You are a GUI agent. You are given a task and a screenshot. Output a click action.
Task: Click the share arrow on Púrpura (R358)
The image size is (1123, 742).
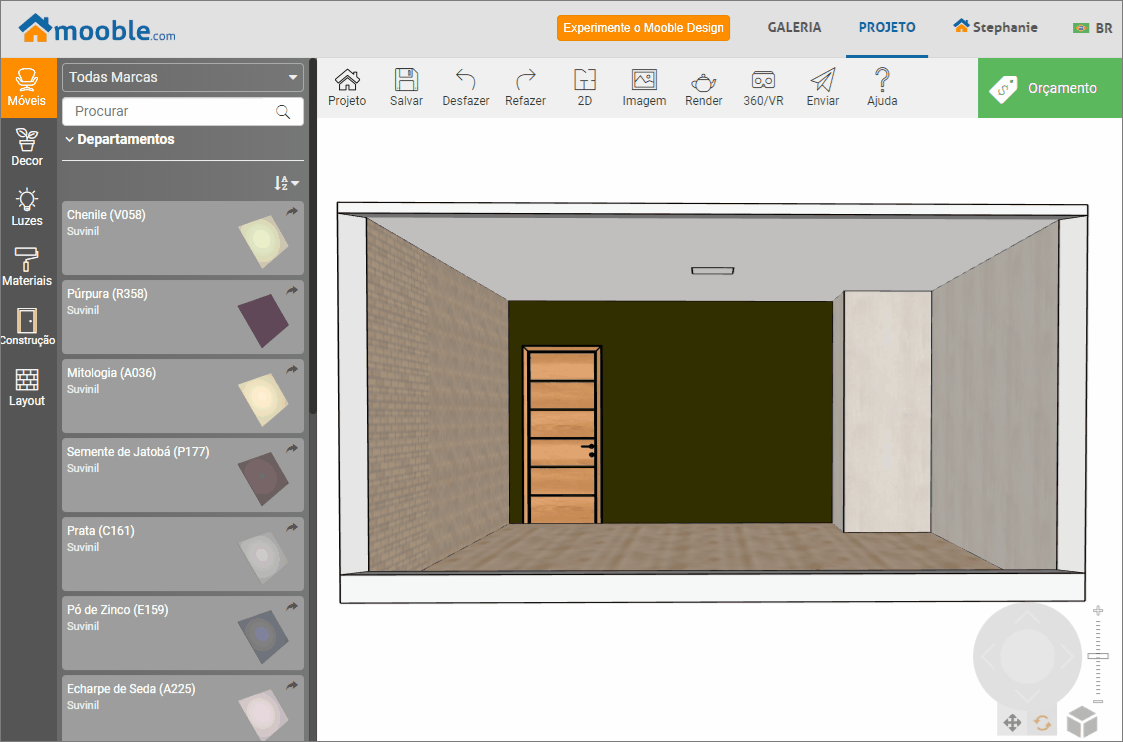point(292,290)
